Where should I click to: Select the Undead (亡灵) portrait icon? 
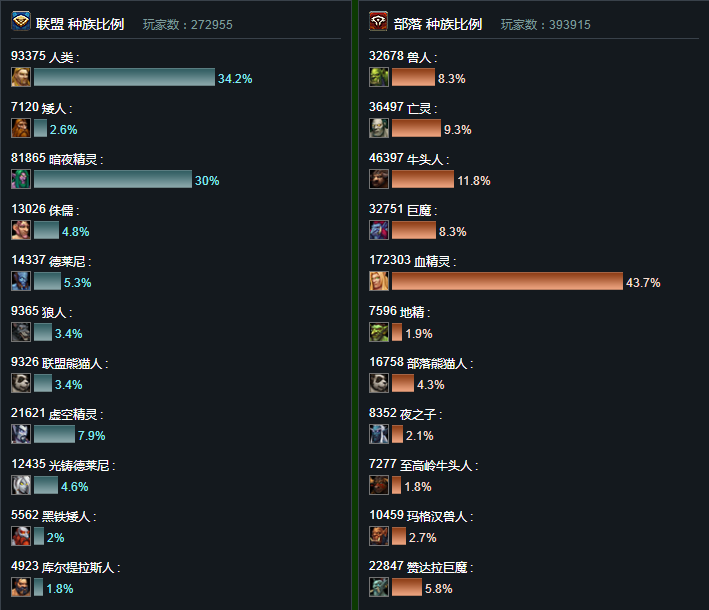[x=378, y=128]
